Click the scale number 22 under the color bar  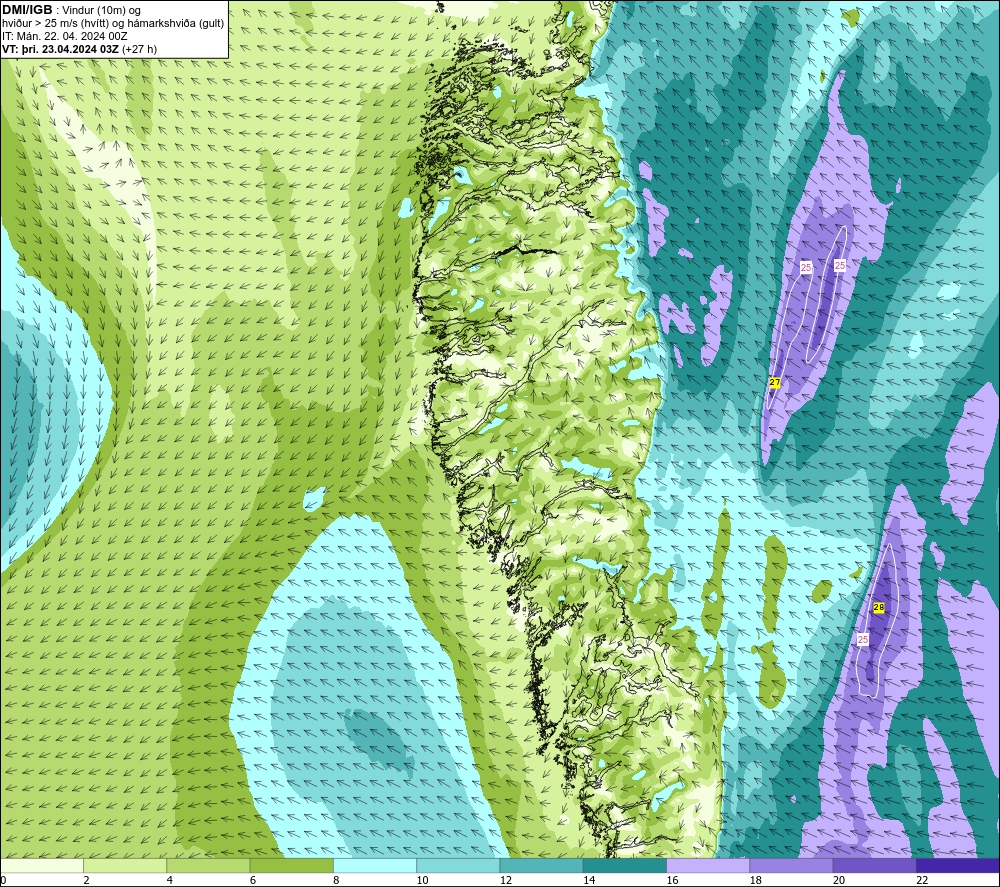(922, 881)
